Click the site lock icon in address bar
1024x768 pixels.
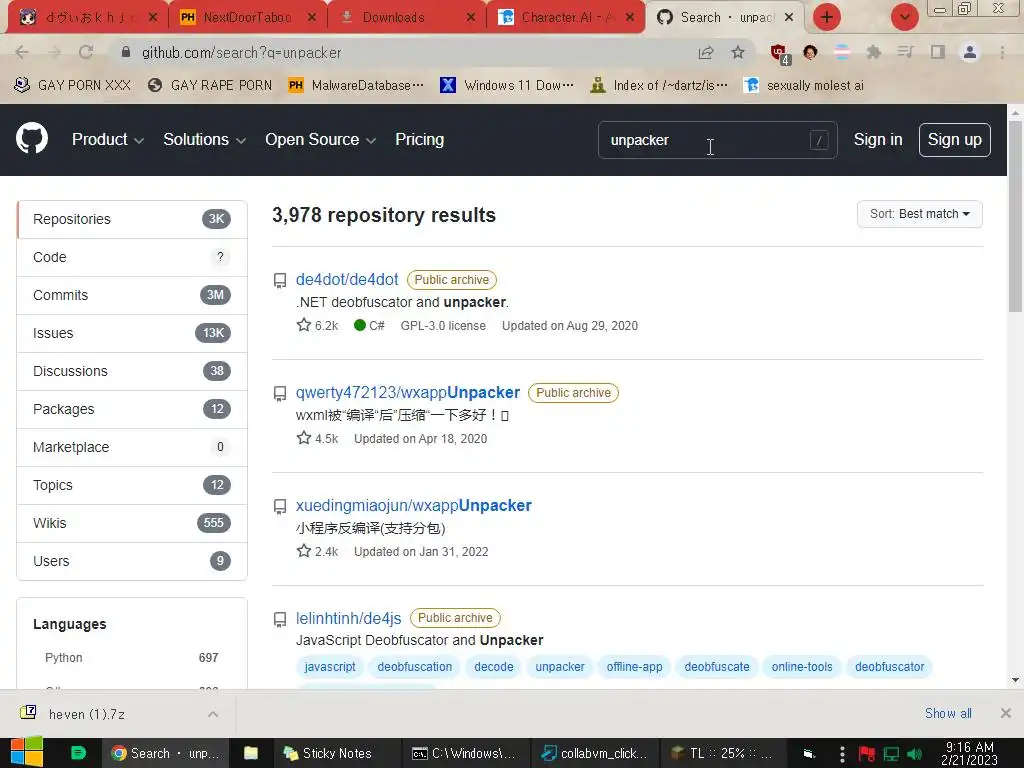tap(126, 52)
